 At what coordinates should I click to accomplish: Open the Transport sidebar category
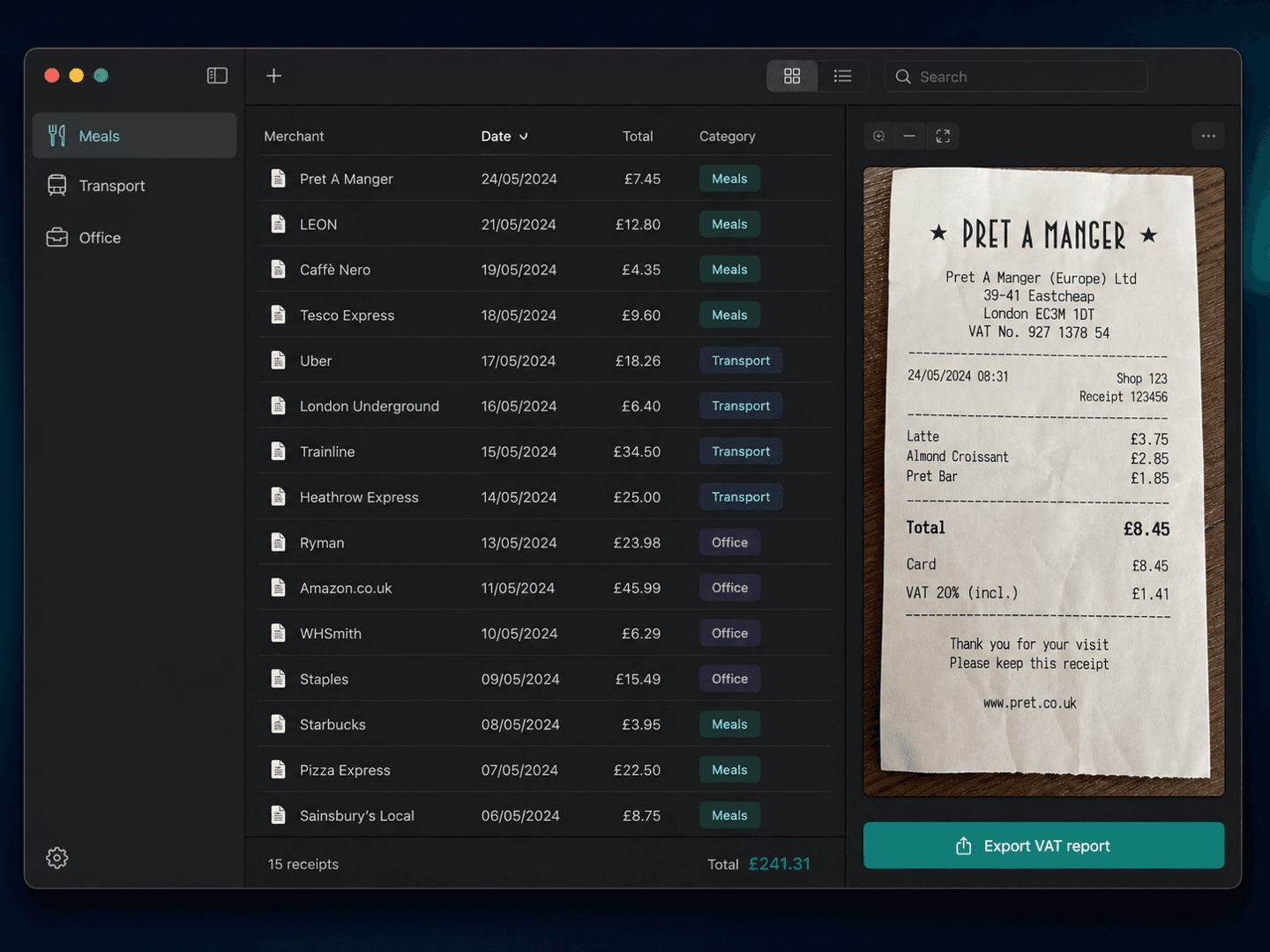pos(135,186)
